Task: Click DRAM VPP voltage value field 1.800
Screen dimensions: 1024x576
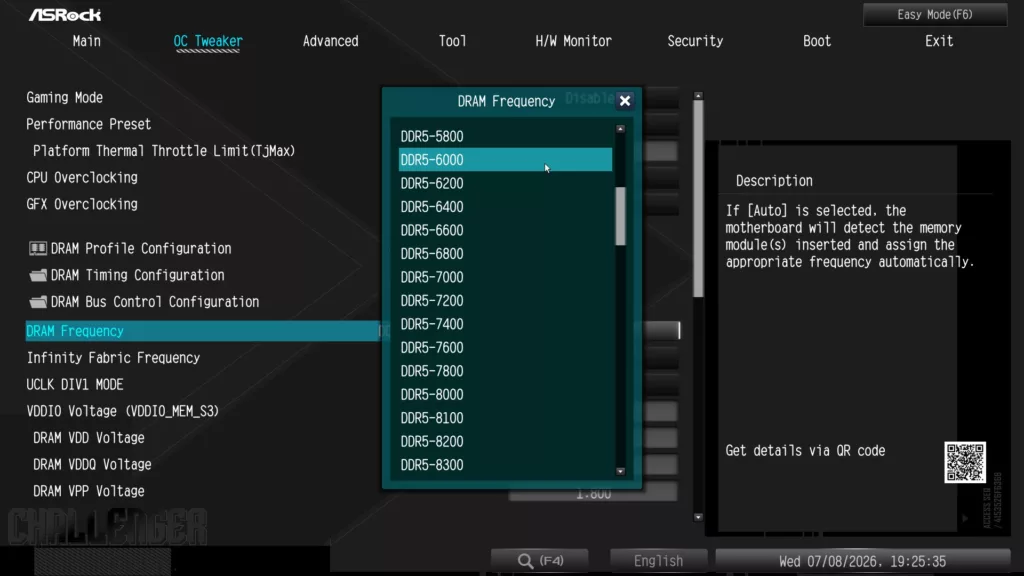Action: click(593, 494)
